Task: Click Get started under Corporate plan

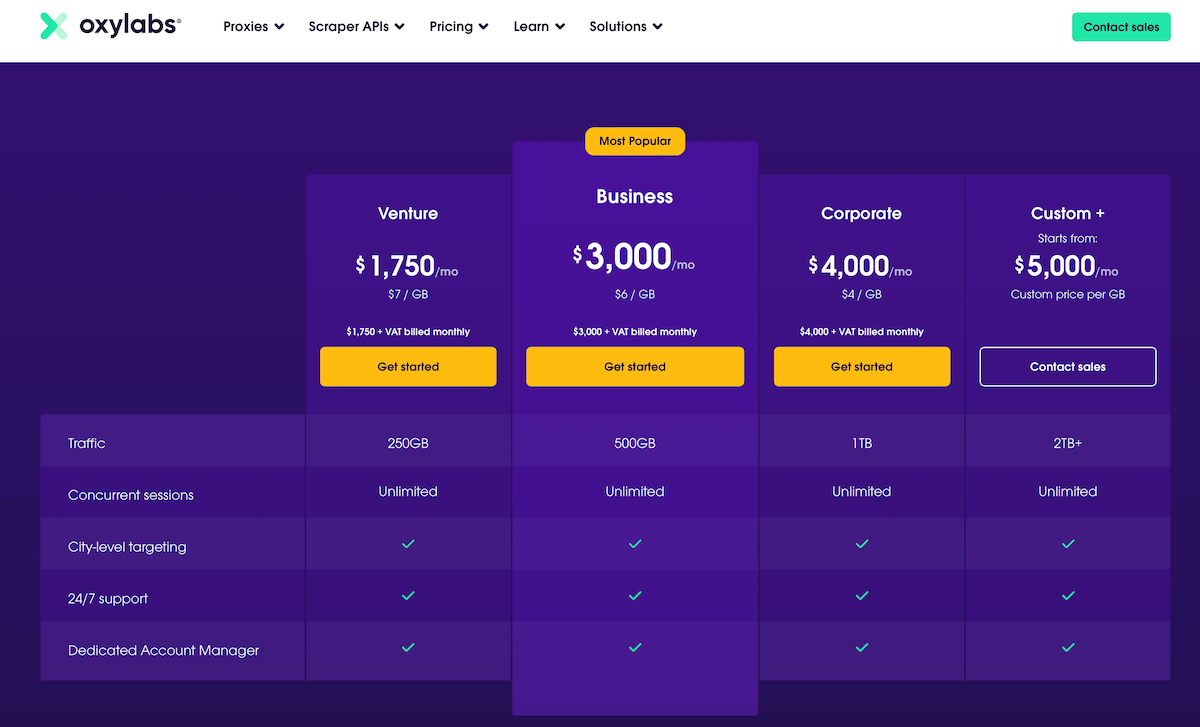Action: click(862, 367)
